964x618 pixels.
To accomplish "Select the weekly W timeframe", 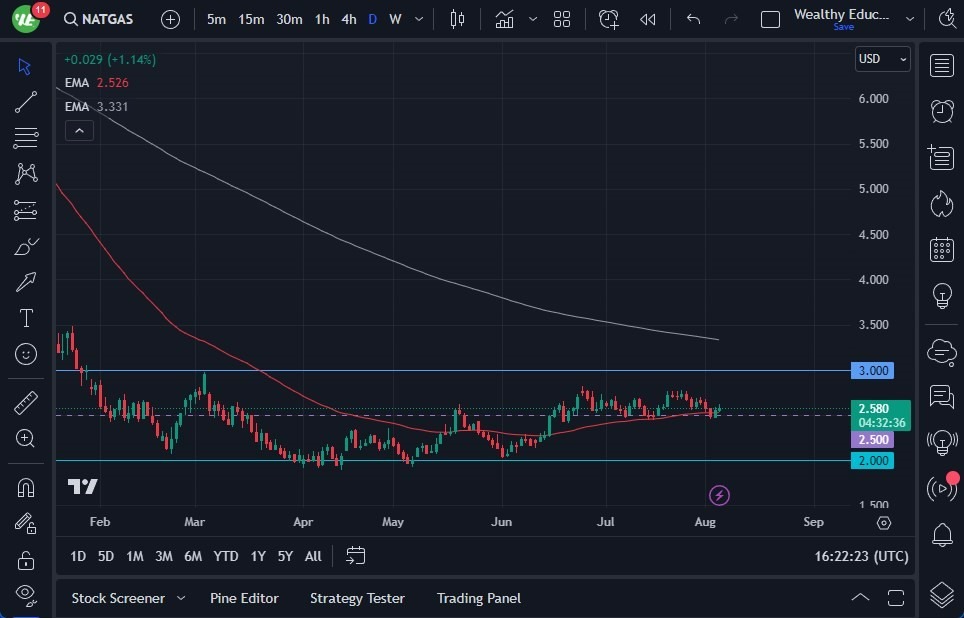I will click(395, 19).
